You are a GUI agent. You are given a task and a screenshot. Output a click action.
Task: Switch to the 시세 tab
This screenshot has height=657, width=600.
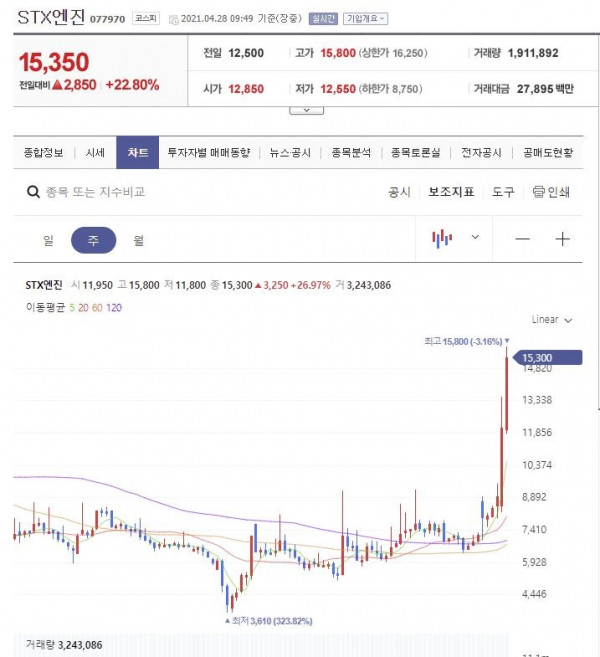95,153
